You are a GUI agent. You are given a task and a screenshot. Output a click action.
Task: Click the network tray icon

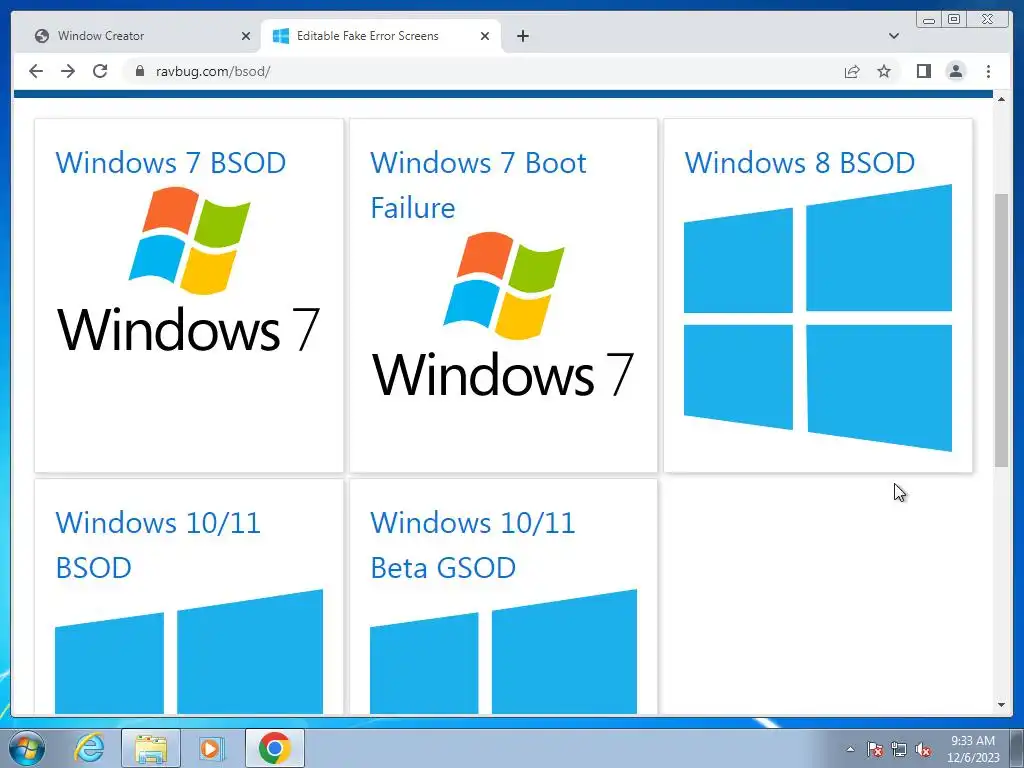click(899, 749)
